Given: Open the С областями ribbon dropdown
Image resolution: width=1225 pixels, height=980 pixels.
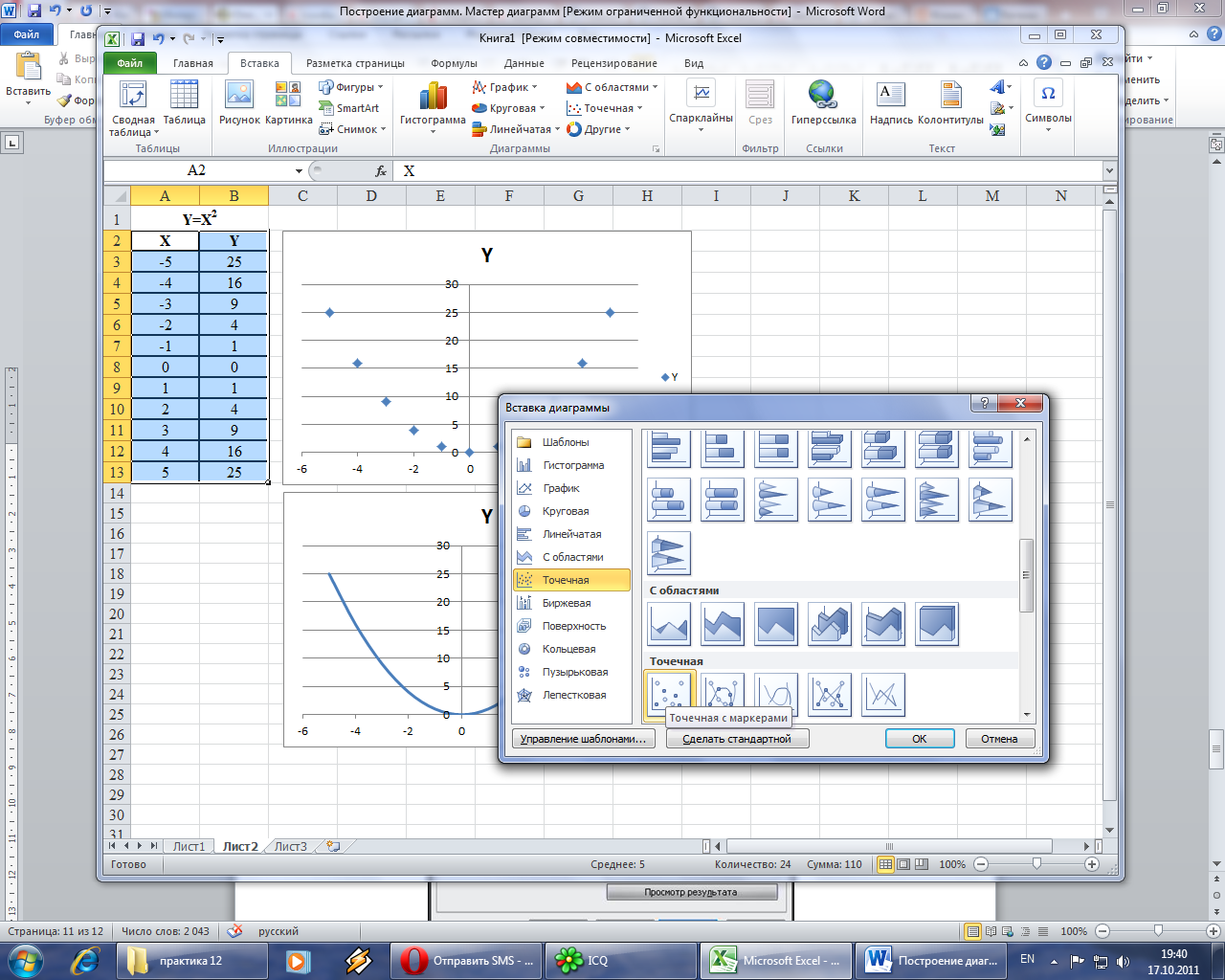Looking at the screenshot, I should point(612,87).
